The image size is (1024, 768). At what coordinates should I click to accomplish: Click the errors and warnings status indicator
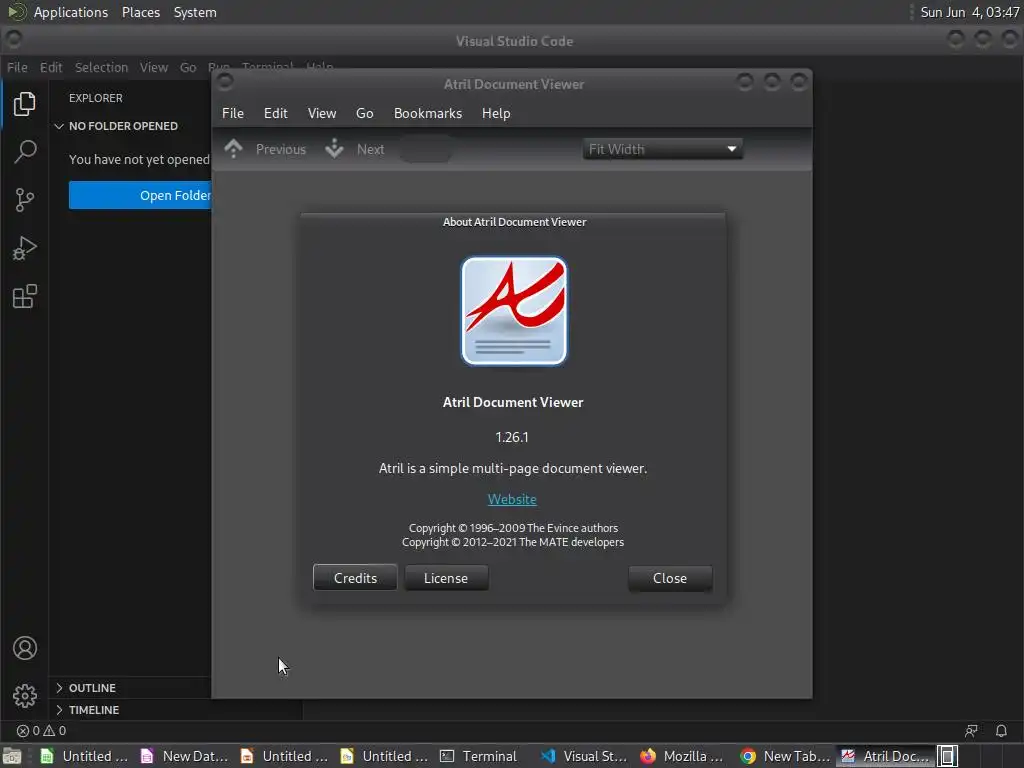41,731
